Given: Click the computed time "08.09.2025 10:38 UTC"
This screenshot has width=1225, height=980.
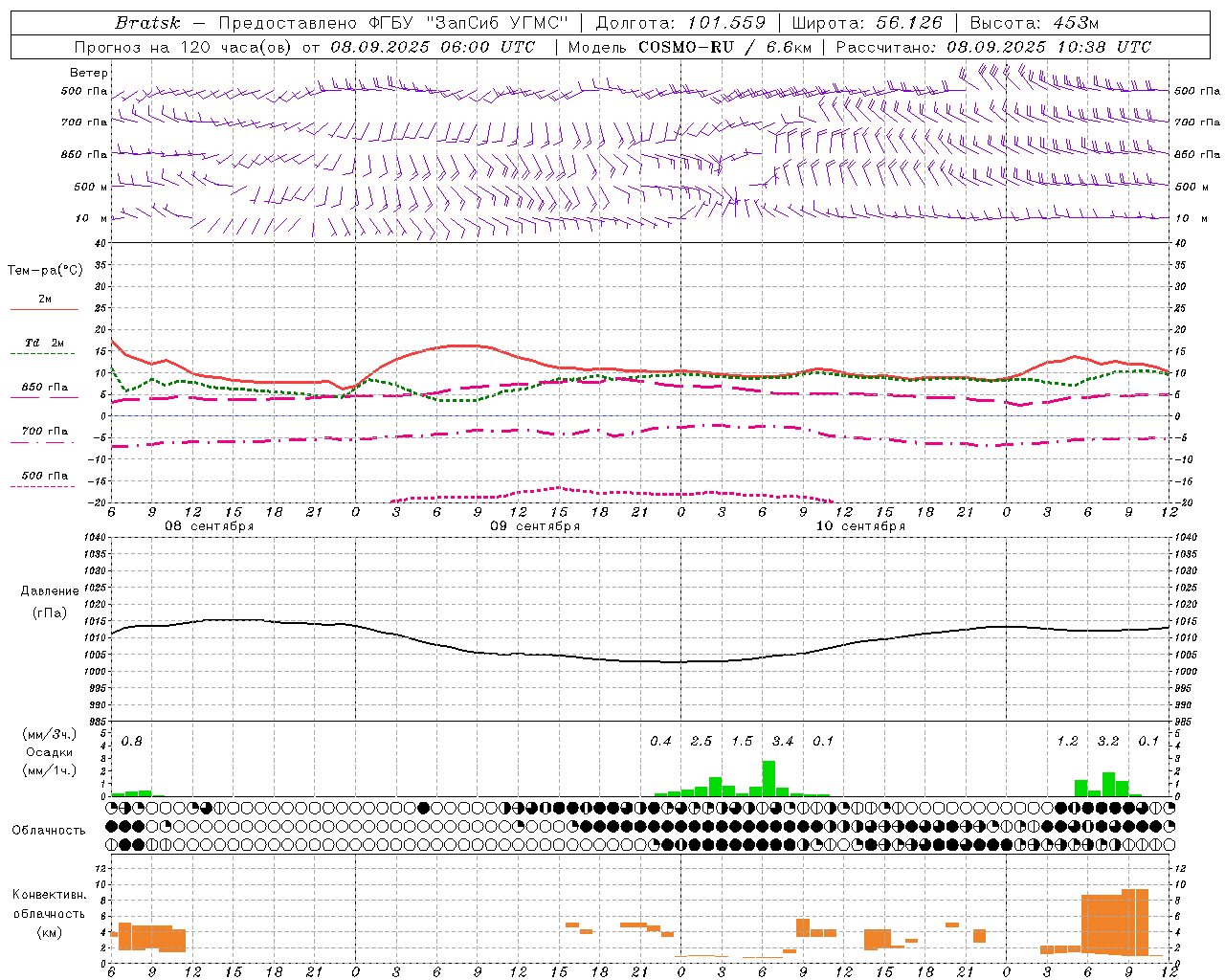Looking at the screenshot, I should click(x=1049, y=47).
